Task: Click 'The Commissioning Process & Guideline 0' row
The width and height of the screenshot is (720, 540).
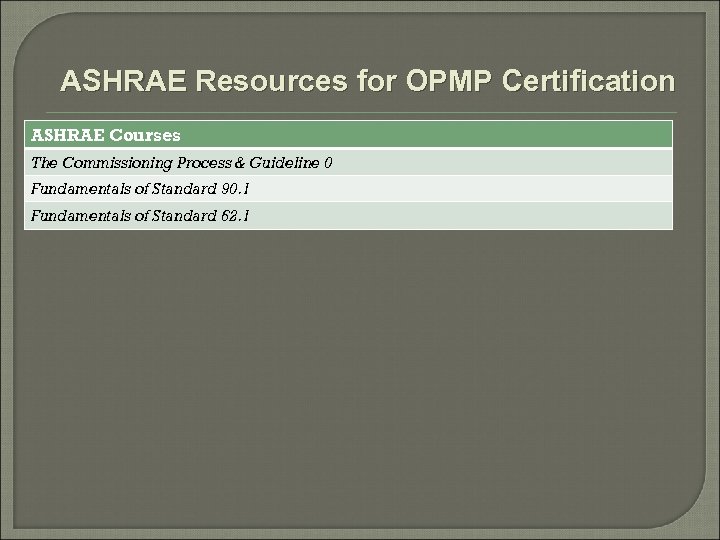Action: (349, 163)
